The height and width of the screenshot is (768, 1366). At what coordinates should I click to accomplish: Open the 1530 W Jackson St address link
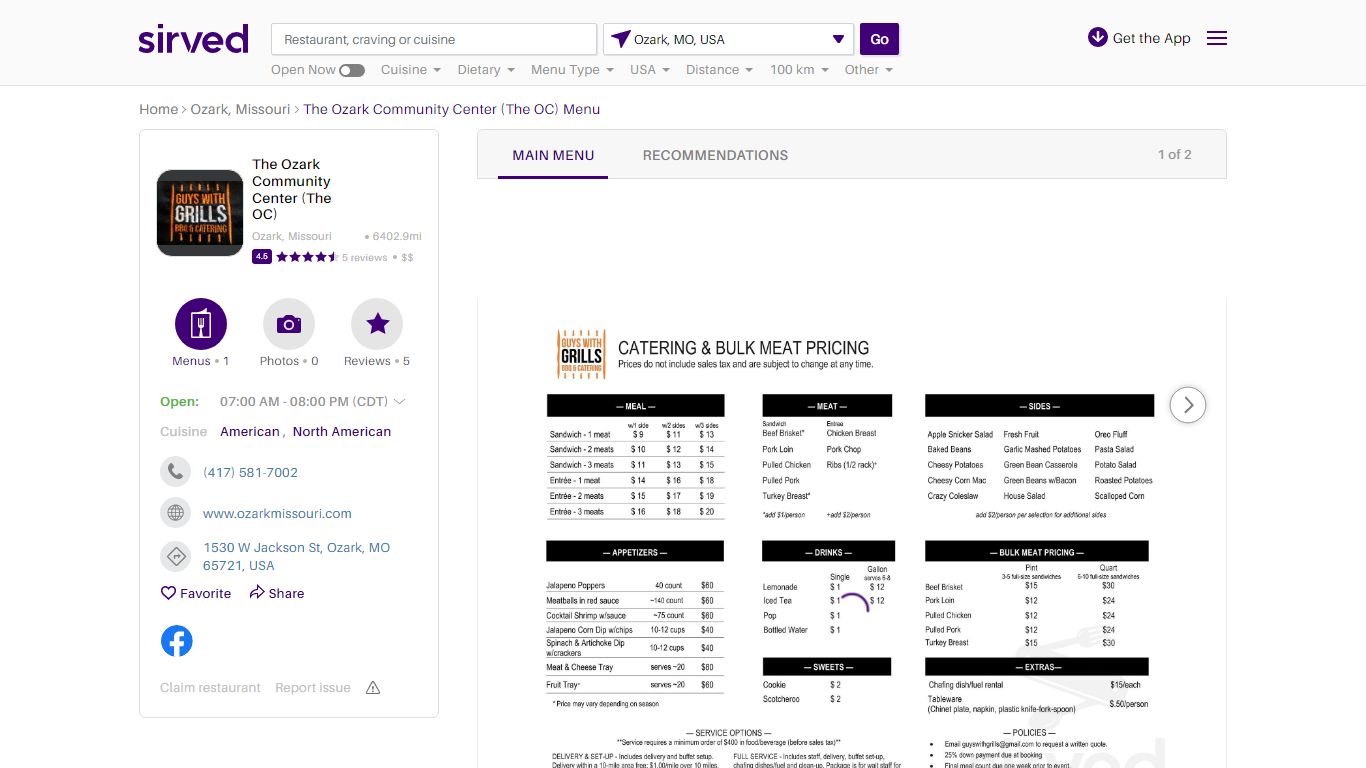[297, 556]
